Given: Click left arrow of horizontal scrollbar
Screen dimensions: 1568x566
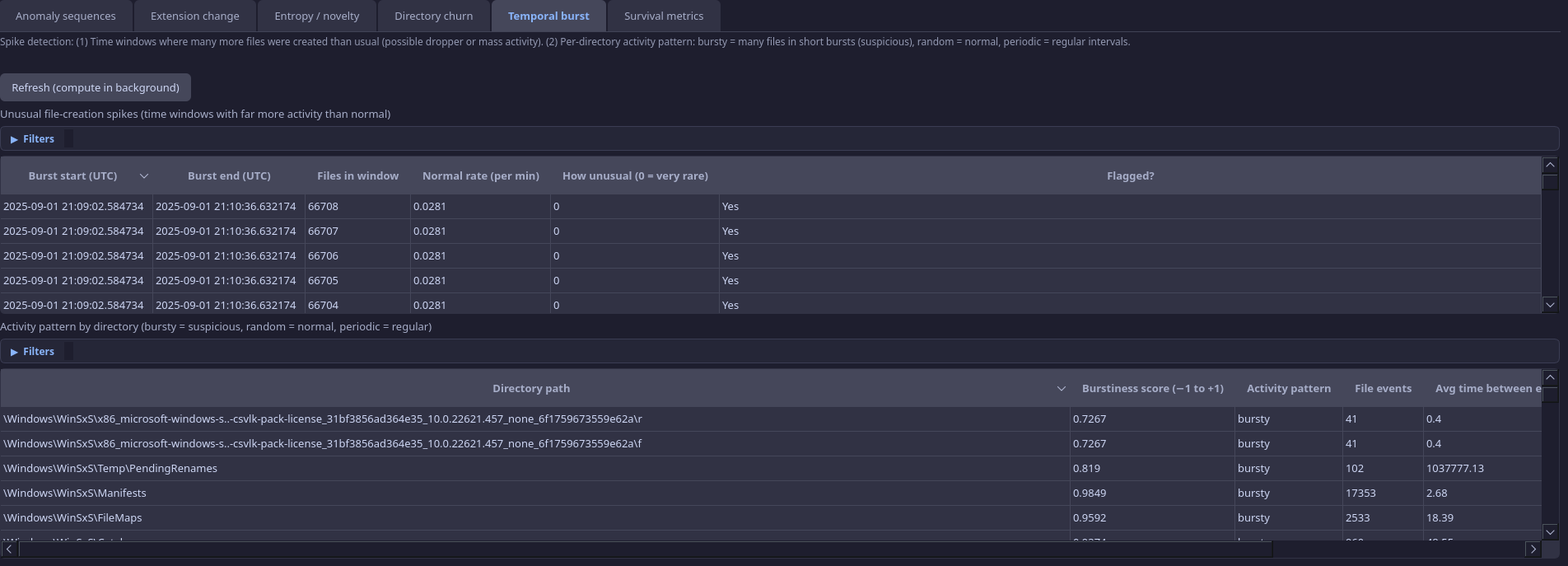Looking at the screenshot, I should [9, 549].
